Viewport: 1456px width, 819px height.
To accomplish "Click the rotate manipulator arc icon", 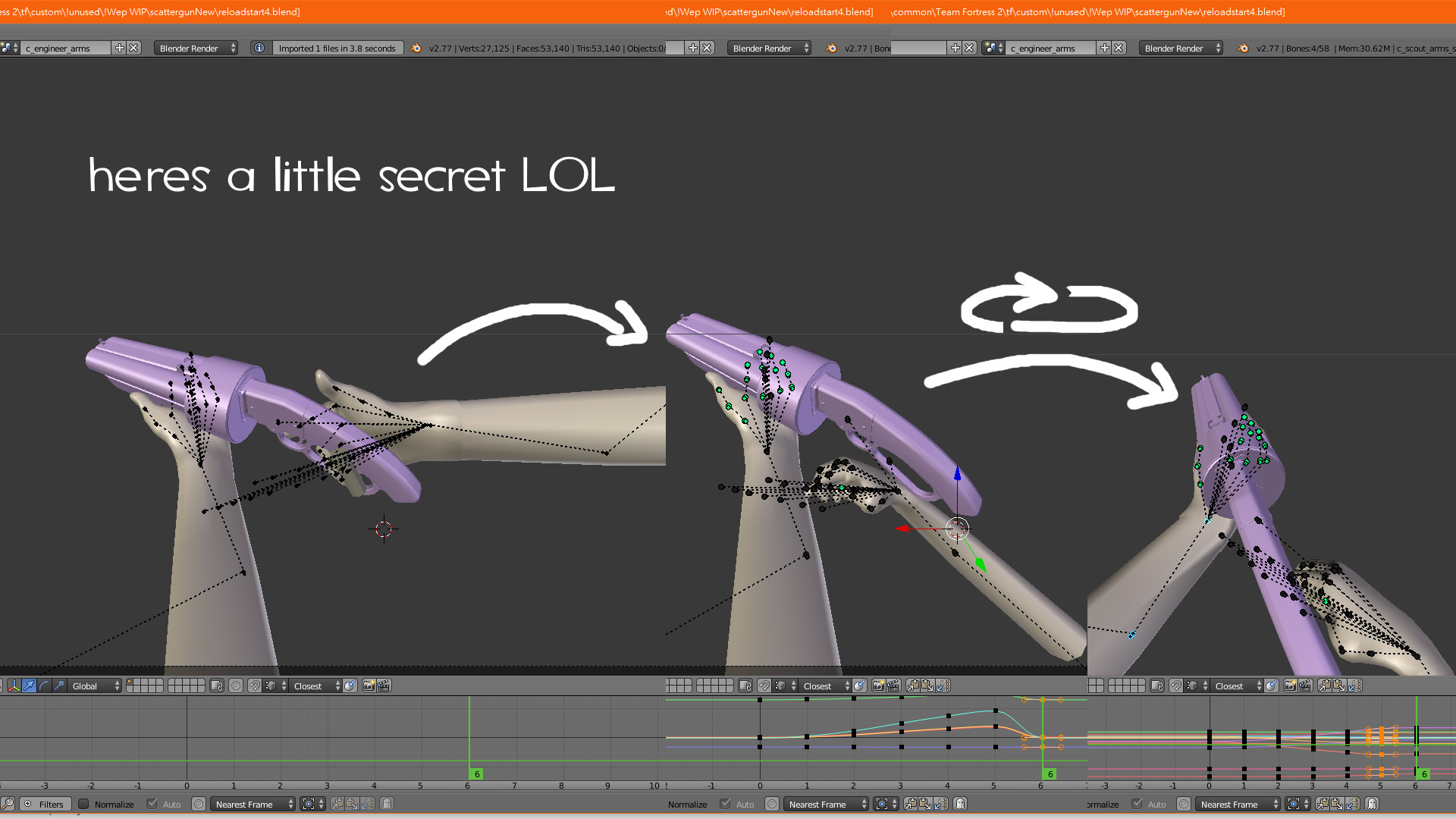I will pyautogui.click(x=44, y=686).
